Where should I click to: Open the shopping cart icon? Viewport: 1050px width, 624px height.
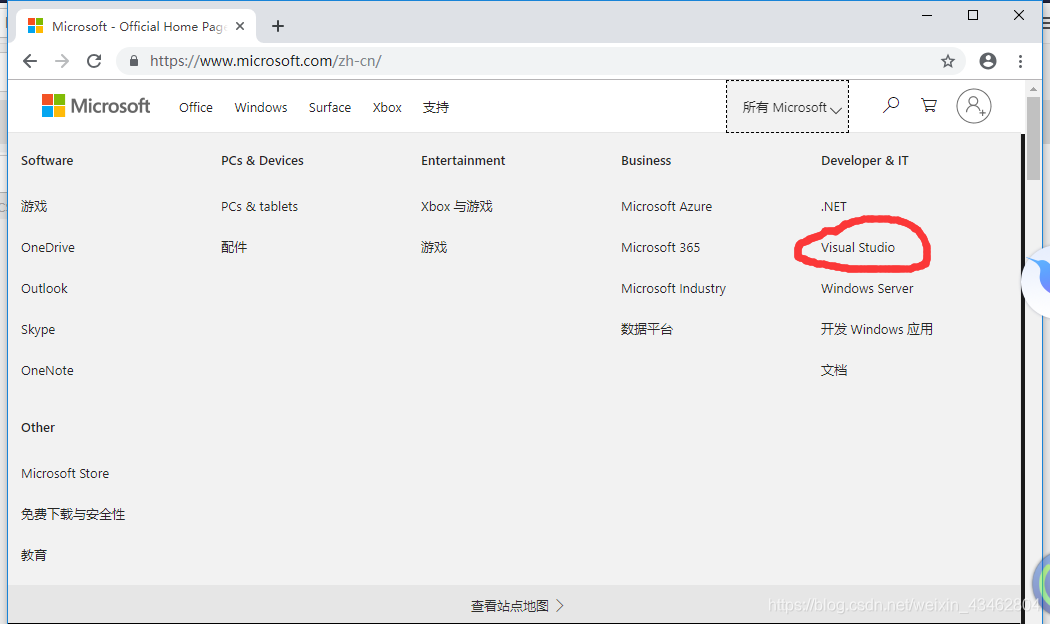(x=929, y=105)
